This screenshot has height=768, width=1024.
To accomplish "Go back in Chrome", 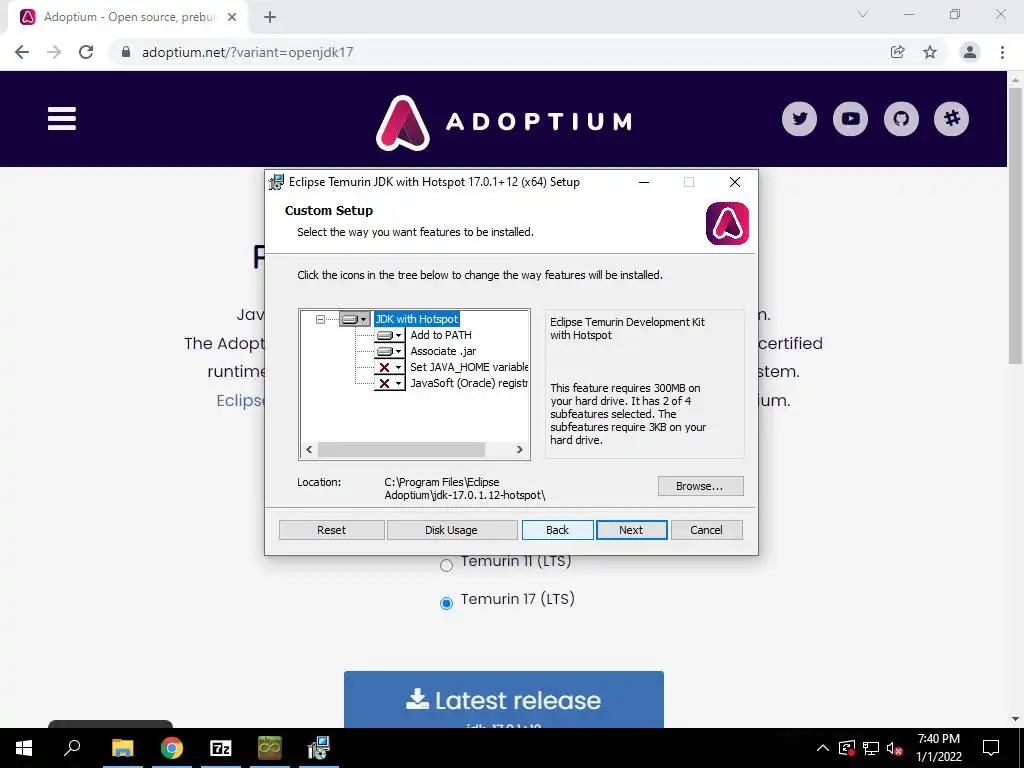I will tap(22, 52).
